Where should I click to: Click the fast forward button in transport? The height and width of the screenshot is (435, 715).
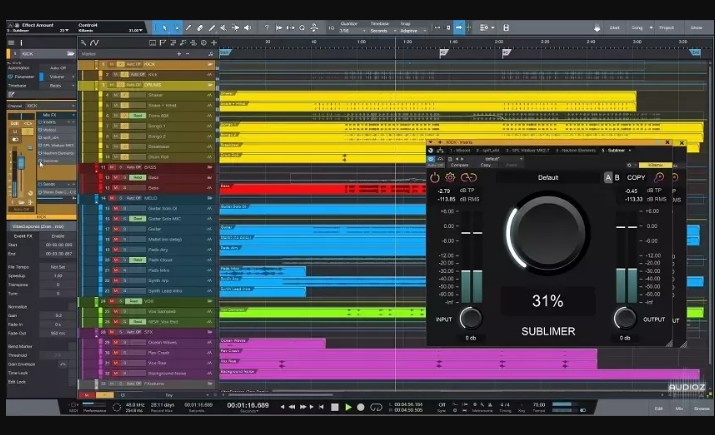303,407
